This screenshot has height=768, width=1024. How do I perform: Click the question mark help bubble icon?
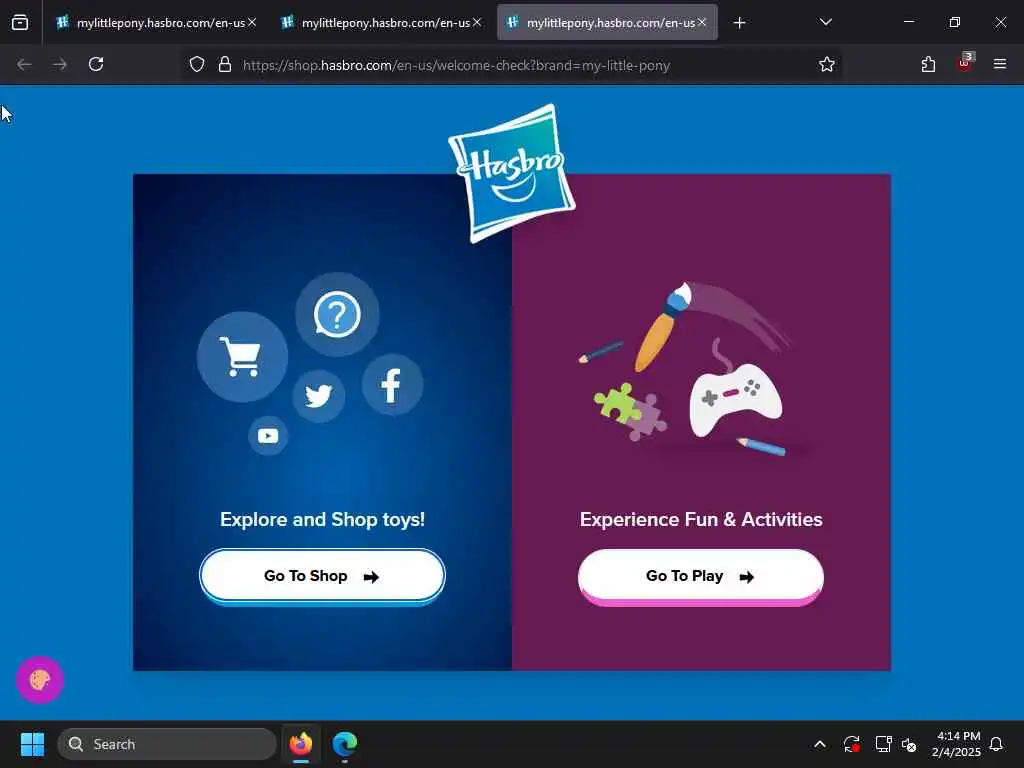(x=337, y=314)
